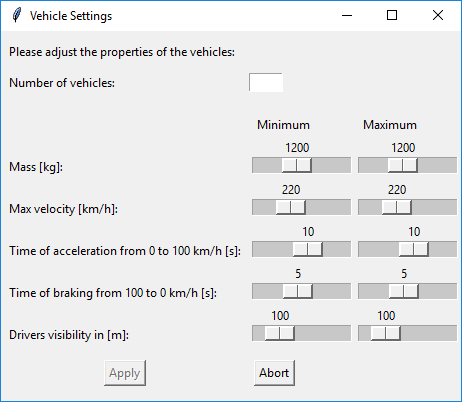
Task: Click the Minimum Mass slider handle
Action: pyautogui.click(x=297, y=165)
